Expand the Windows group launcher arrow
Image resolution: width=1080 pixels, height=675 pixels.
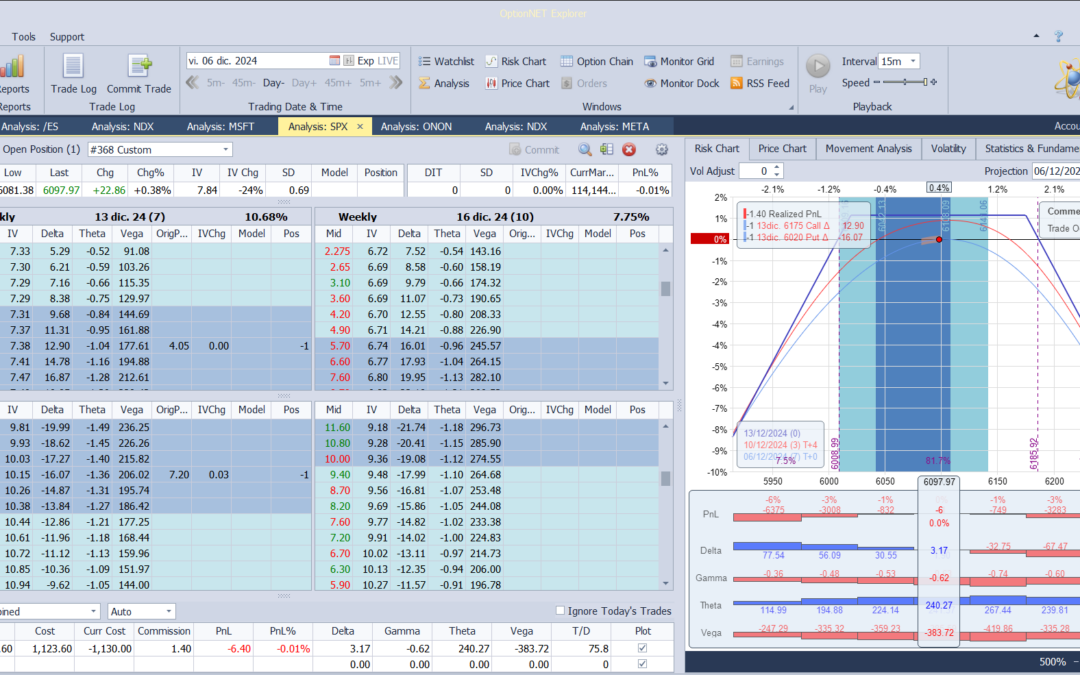click(x=791, y=107)
